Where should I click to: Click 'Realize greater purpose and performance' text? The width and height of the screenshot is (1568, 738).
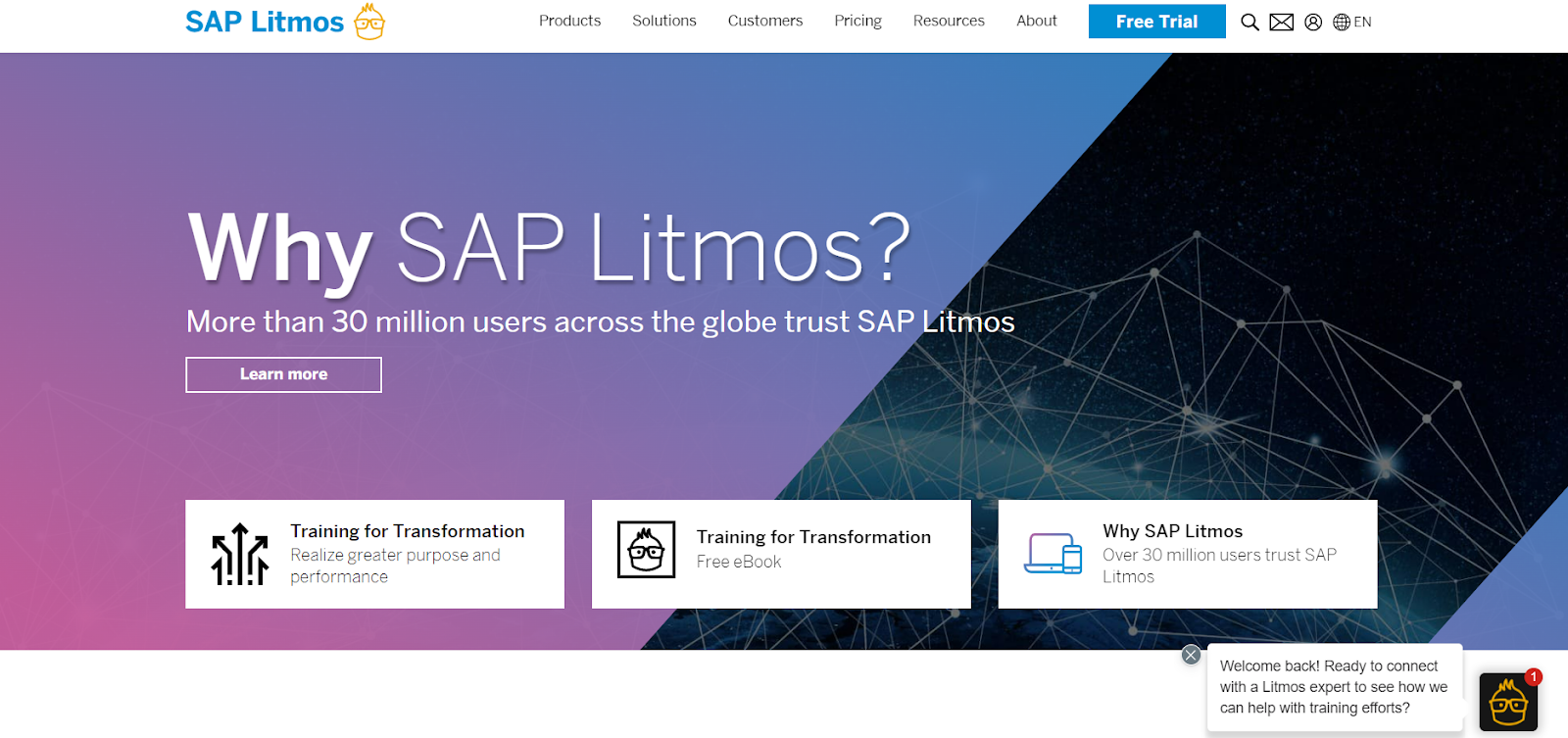coord(395,566)
